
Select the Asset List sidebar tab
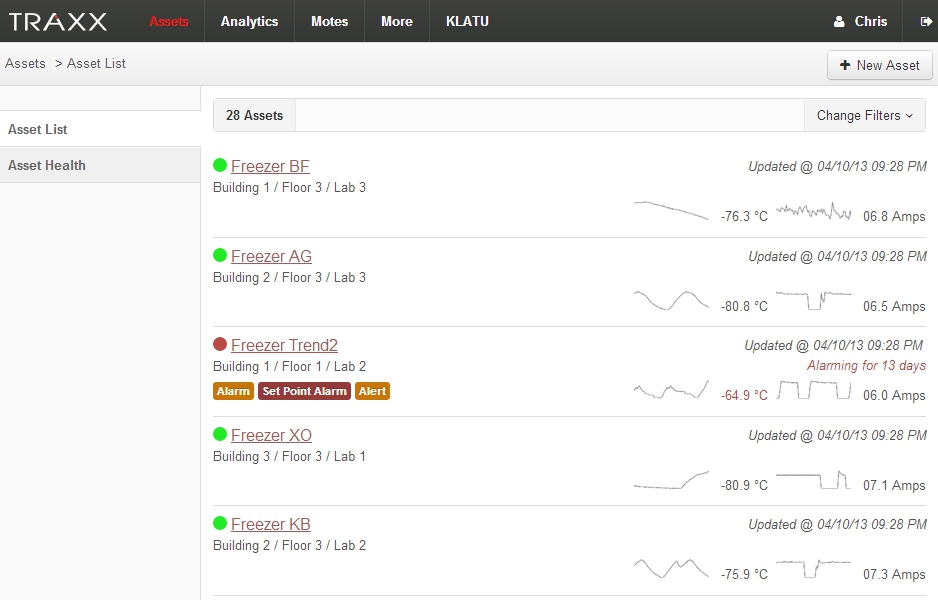tap(100, 129)
